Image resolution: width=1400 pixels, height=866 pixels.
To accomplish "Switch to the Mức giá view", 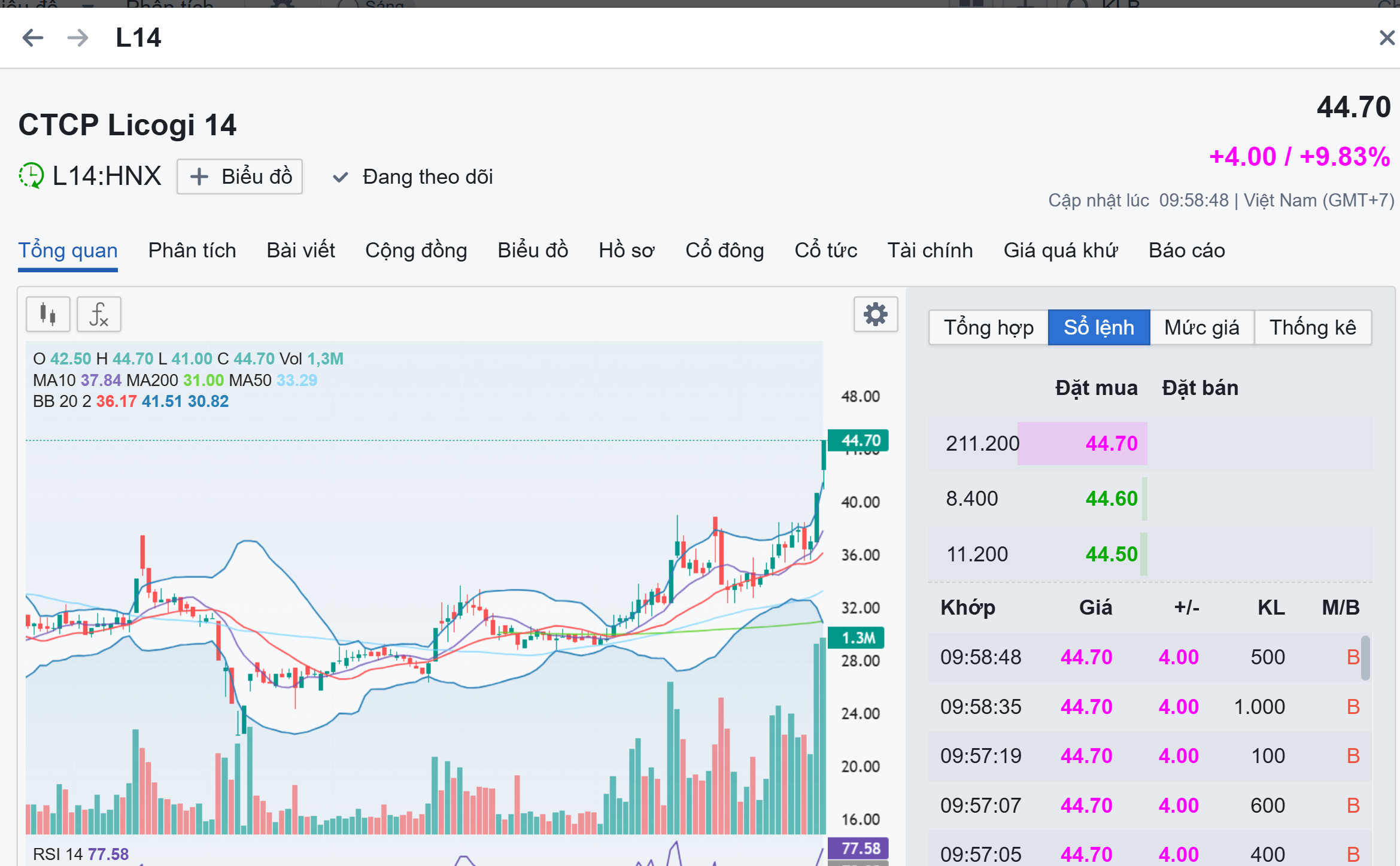I will [x=1202, y=327].
